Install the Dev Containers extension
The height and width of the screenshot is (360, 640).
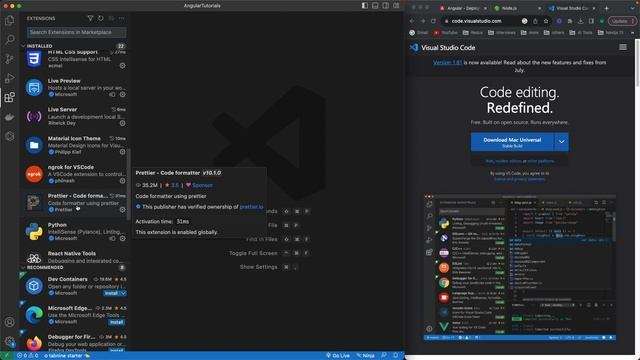tap(111, 293)
